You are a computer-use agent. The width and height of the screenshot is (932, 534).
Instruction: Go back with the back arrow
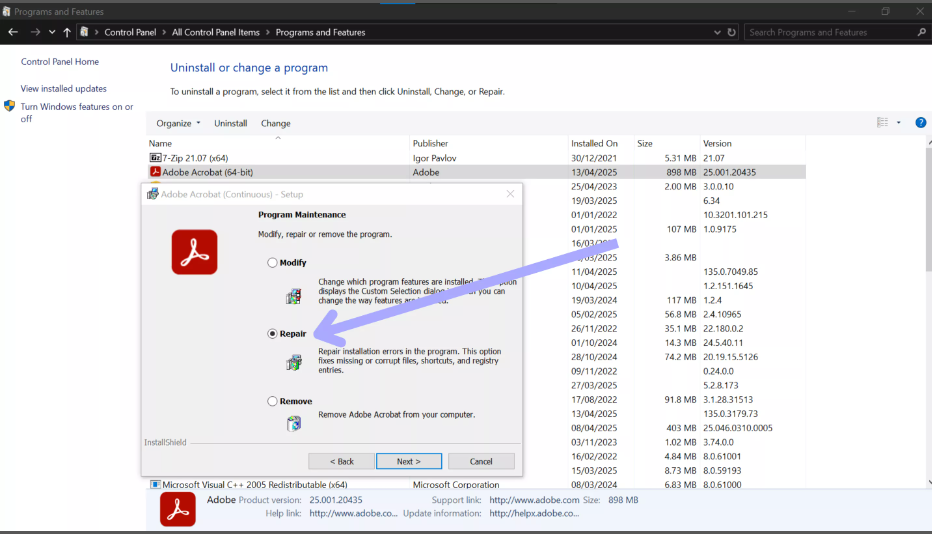coord(13,32)
